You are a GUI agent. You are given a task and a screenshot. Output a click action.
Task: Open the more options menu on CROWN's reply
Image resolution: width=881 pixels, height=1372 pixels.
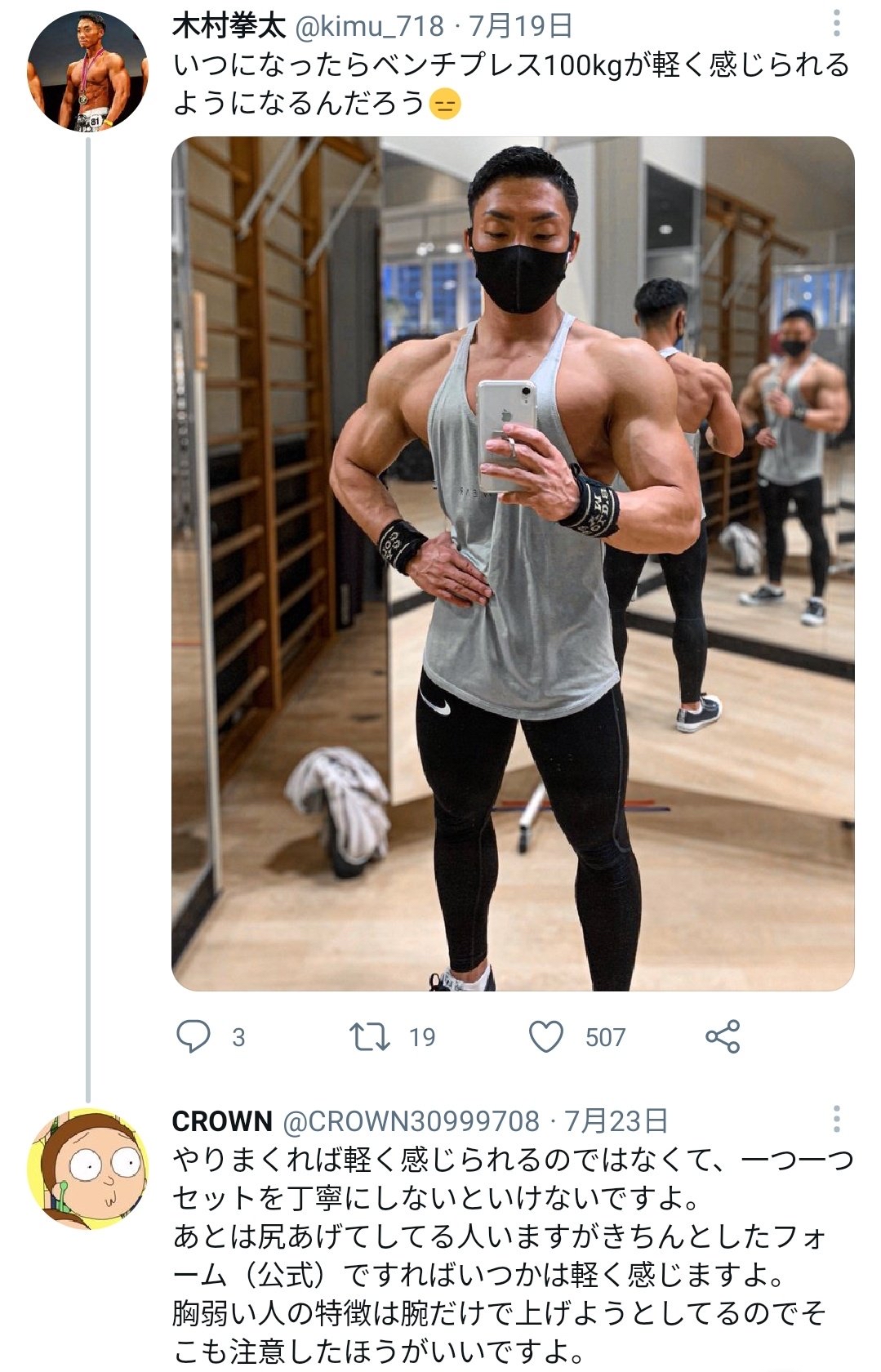click(837, 1119)
